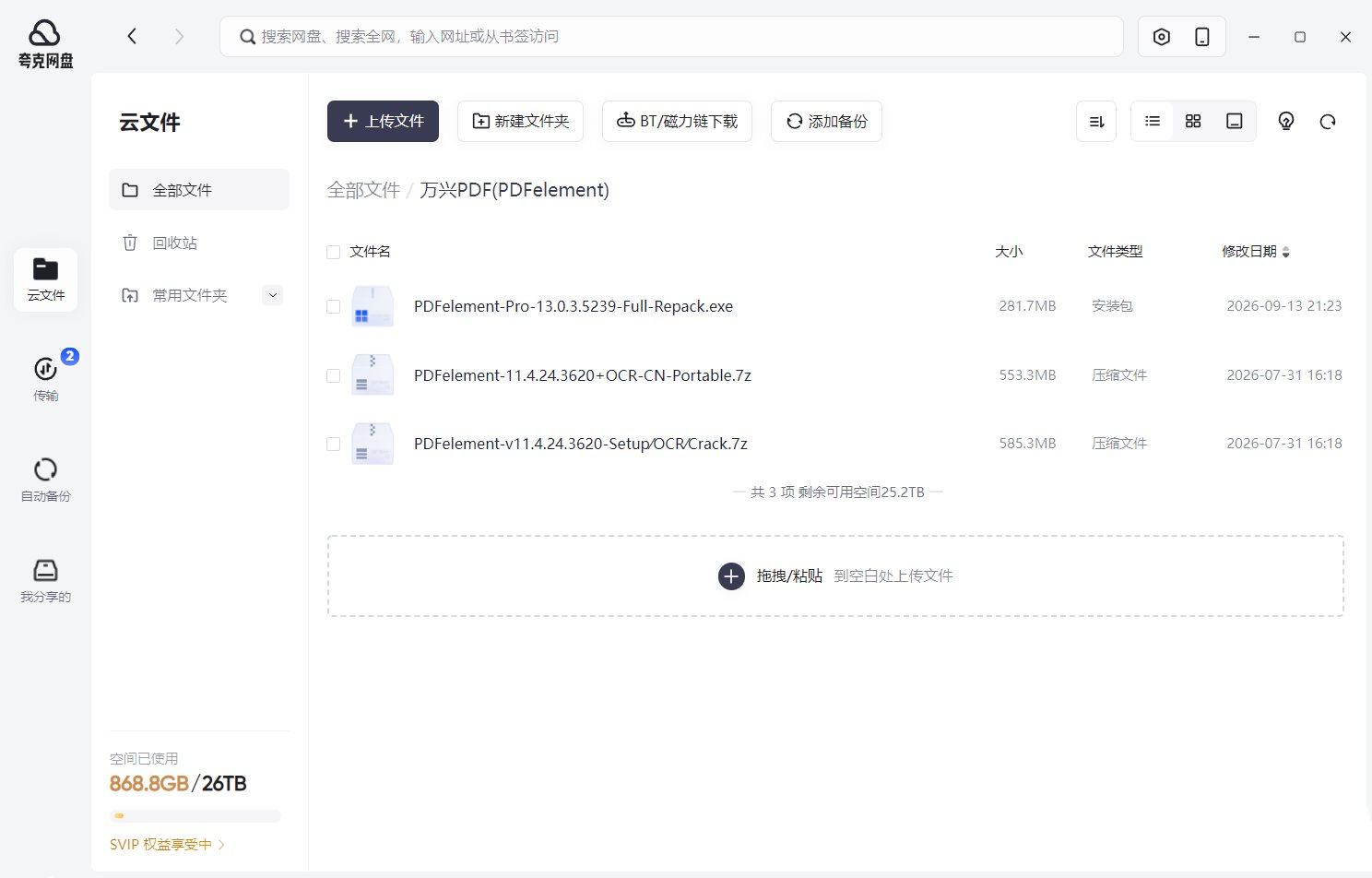Go forward with the right arrow
1372x878 pixels.
pos(179,36)
